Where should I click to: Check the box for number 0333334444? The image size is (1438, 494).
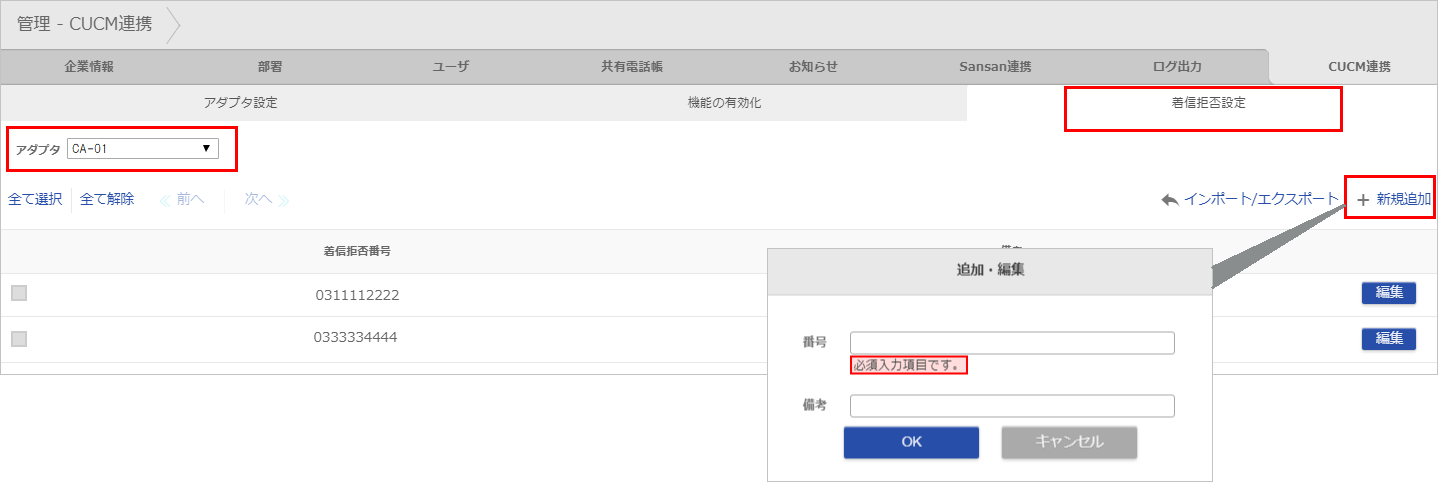pyautogui.click(x=19, y=339)
